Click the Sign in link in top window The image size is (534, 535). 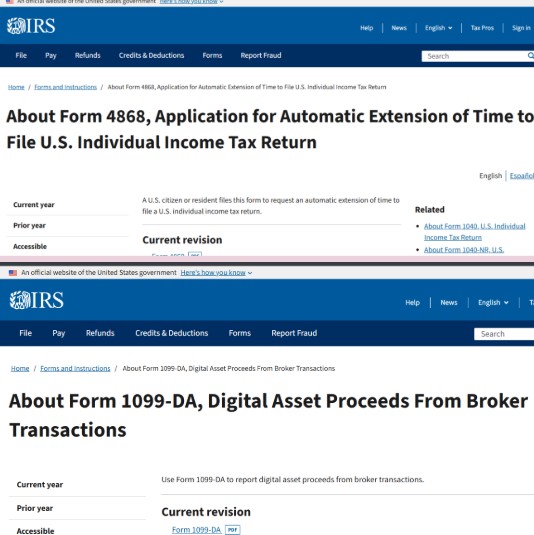[x=521, y=28]
